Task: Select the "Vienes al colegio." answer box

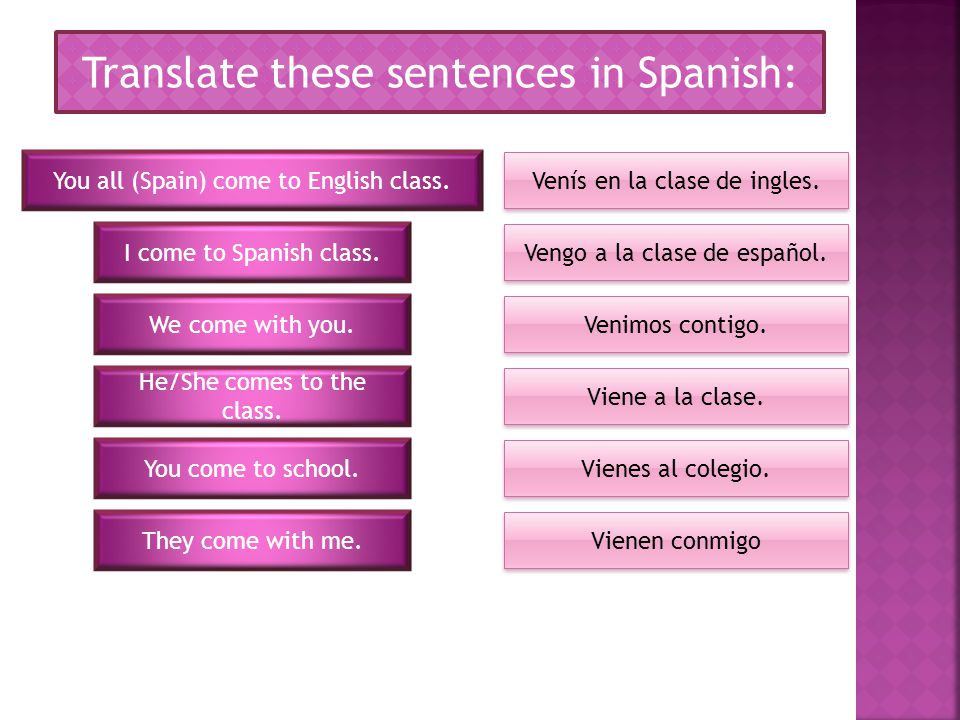Action: (676, 468)
